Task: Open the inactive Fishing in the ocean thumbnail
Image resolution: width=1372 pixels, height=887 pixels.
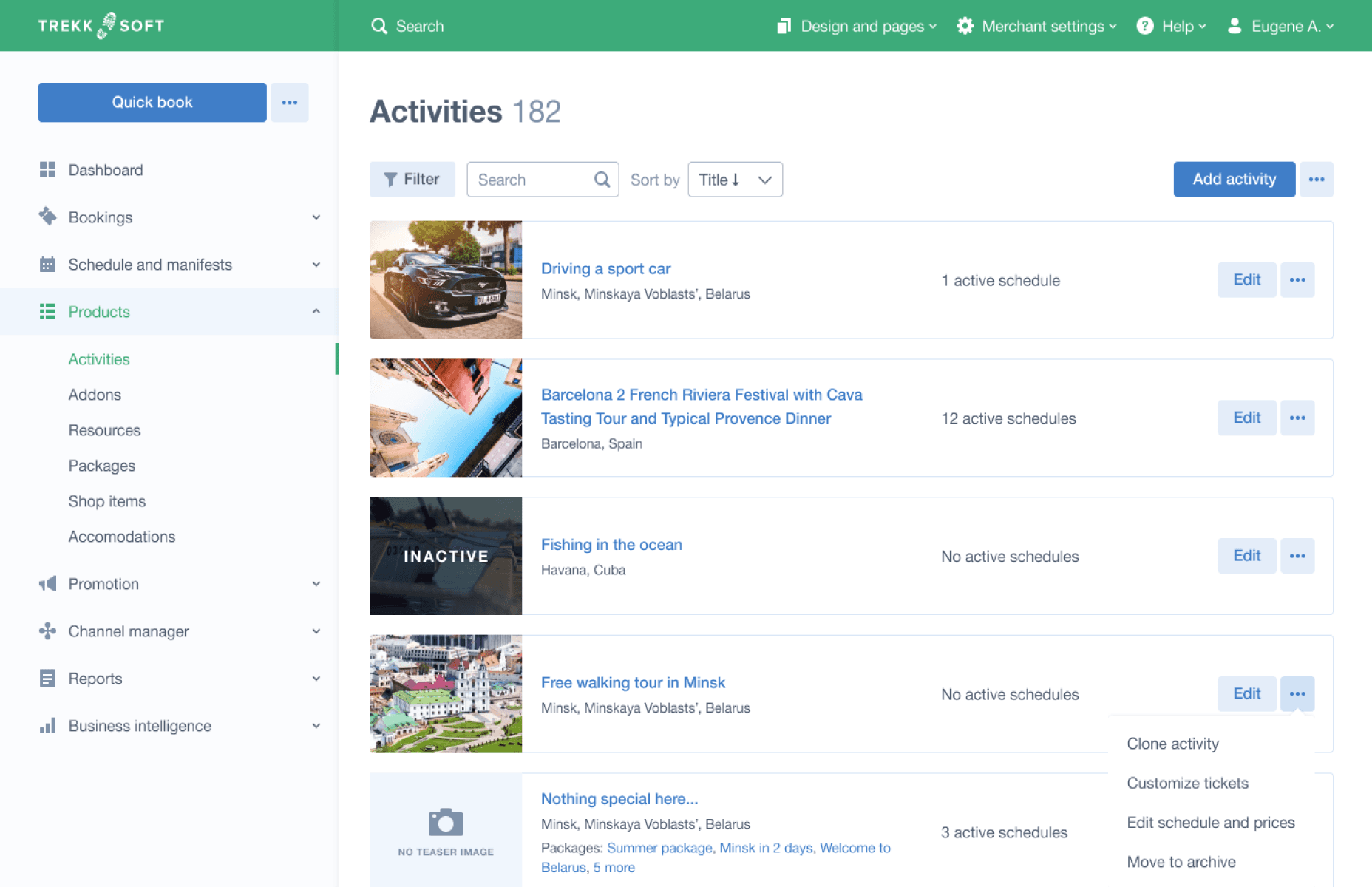Action: click(x=446, y=556)
